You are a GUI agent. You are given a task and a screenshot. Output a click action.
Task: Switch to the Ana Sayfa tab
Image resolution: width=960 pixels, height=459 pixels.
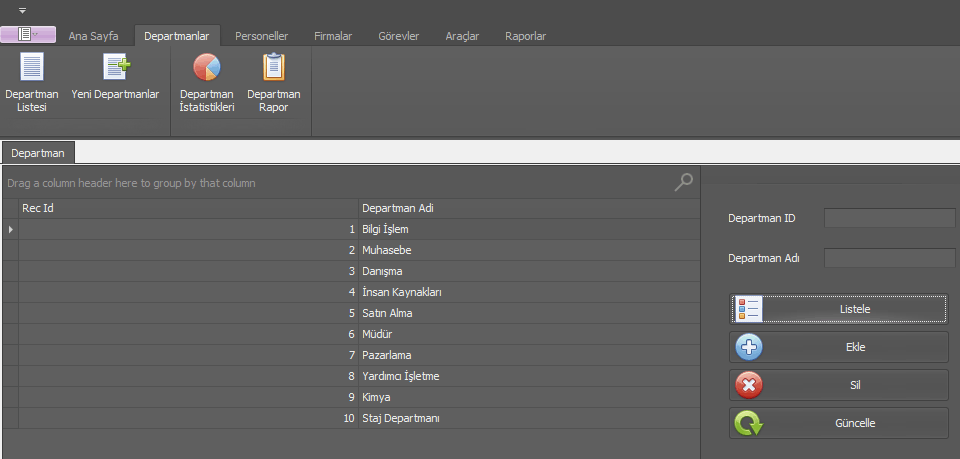coord(93,36)
